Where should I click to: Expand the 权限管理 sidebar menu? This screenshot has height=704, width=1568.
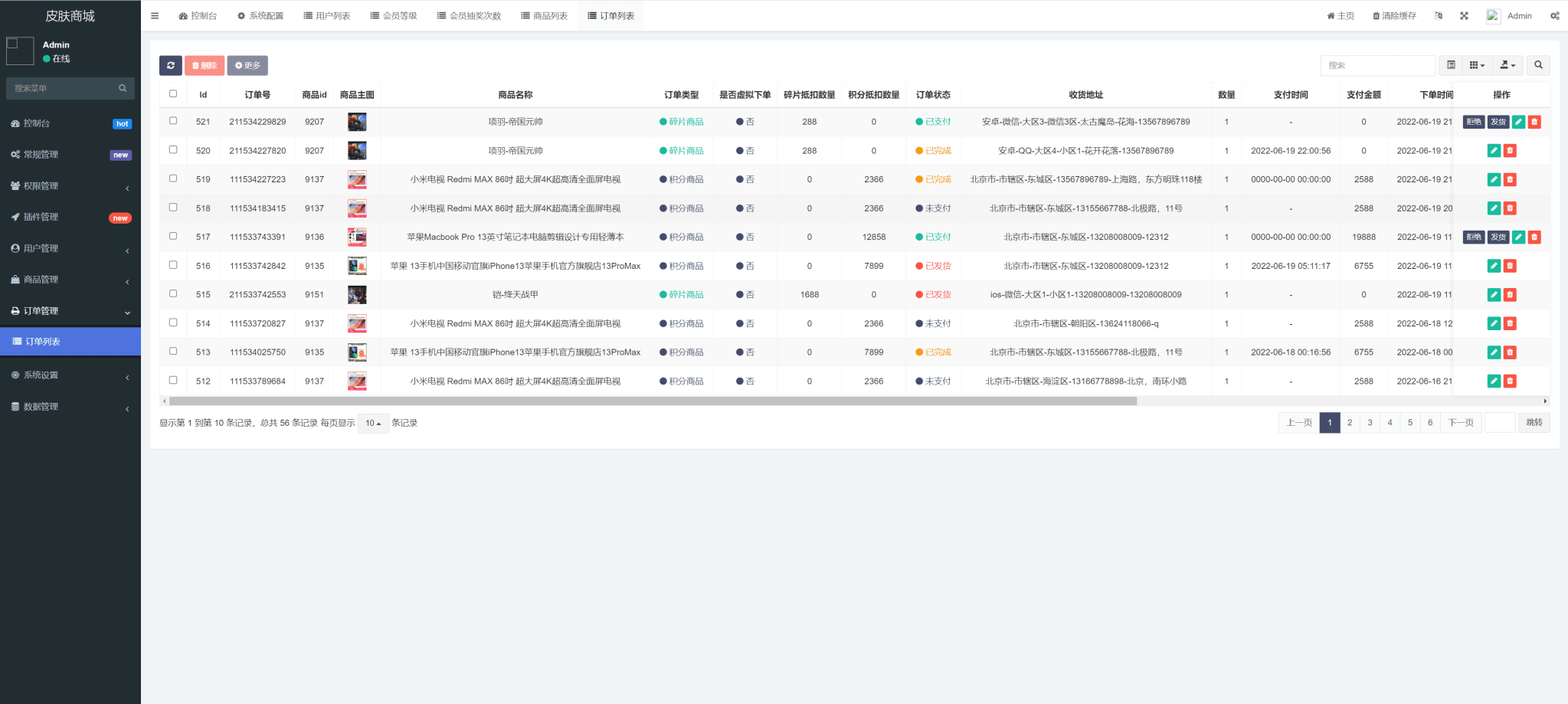(x=70, y=186)
